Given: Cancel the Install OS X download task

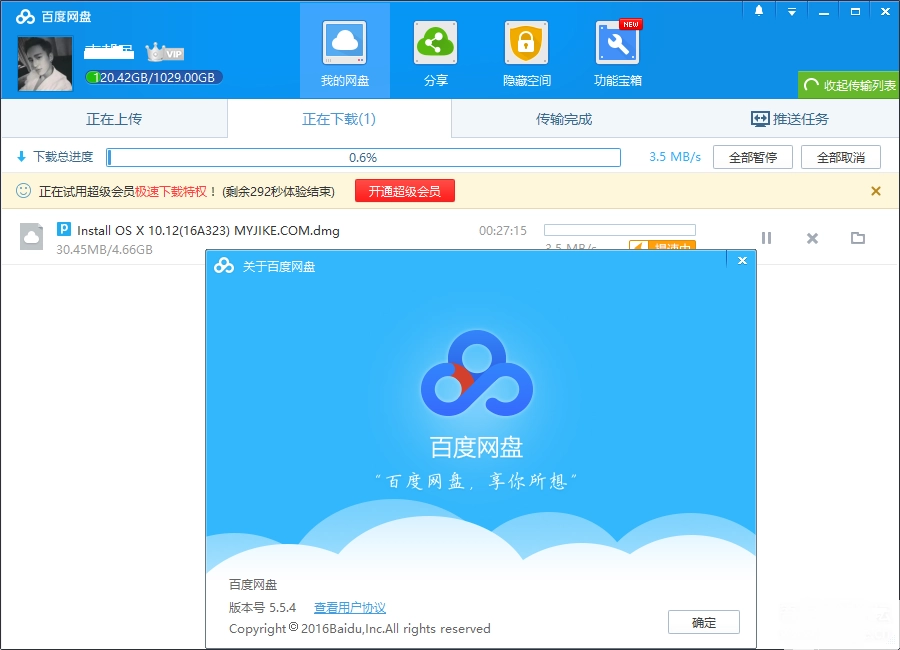Looking at the screenshot, I should point(812,238).
